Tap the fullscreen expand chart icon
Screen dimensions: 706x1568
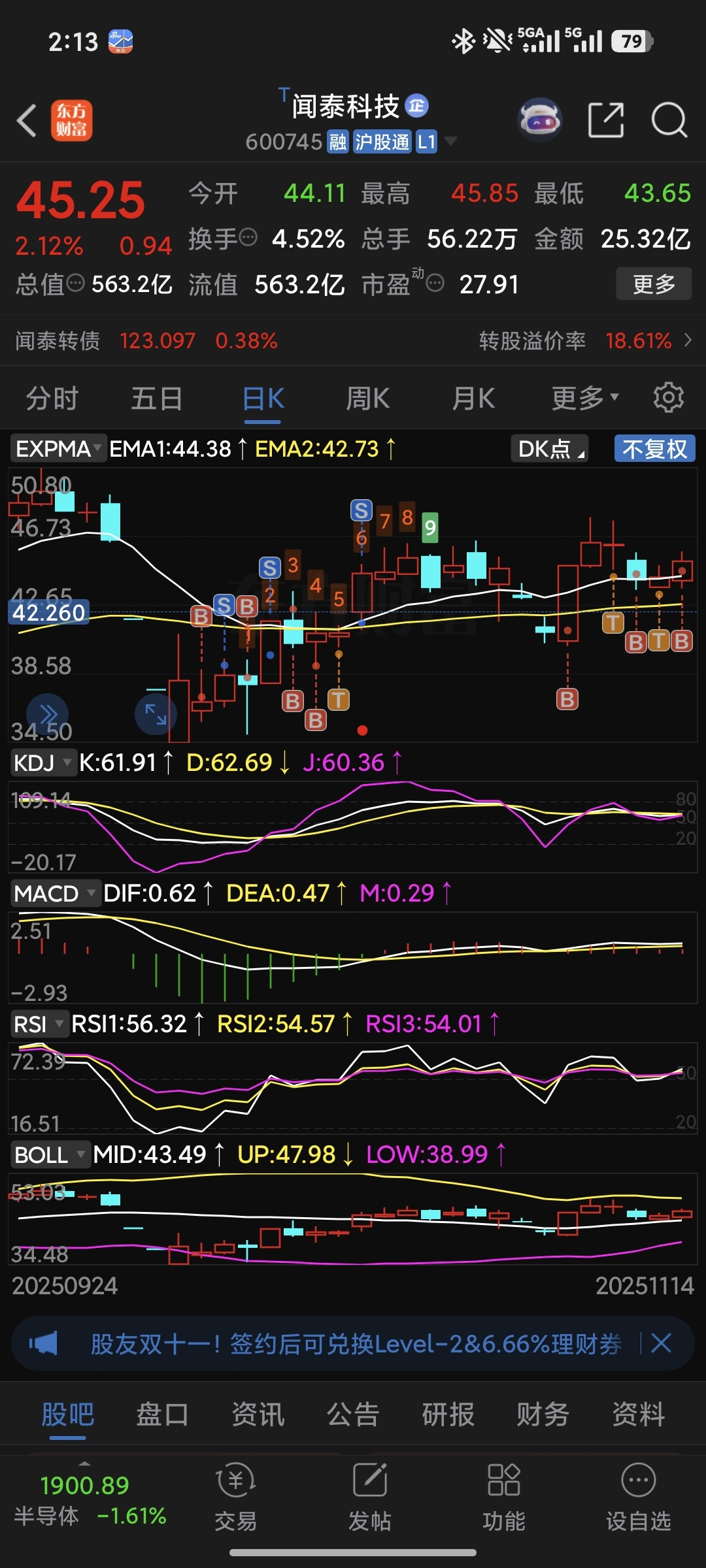156,714
